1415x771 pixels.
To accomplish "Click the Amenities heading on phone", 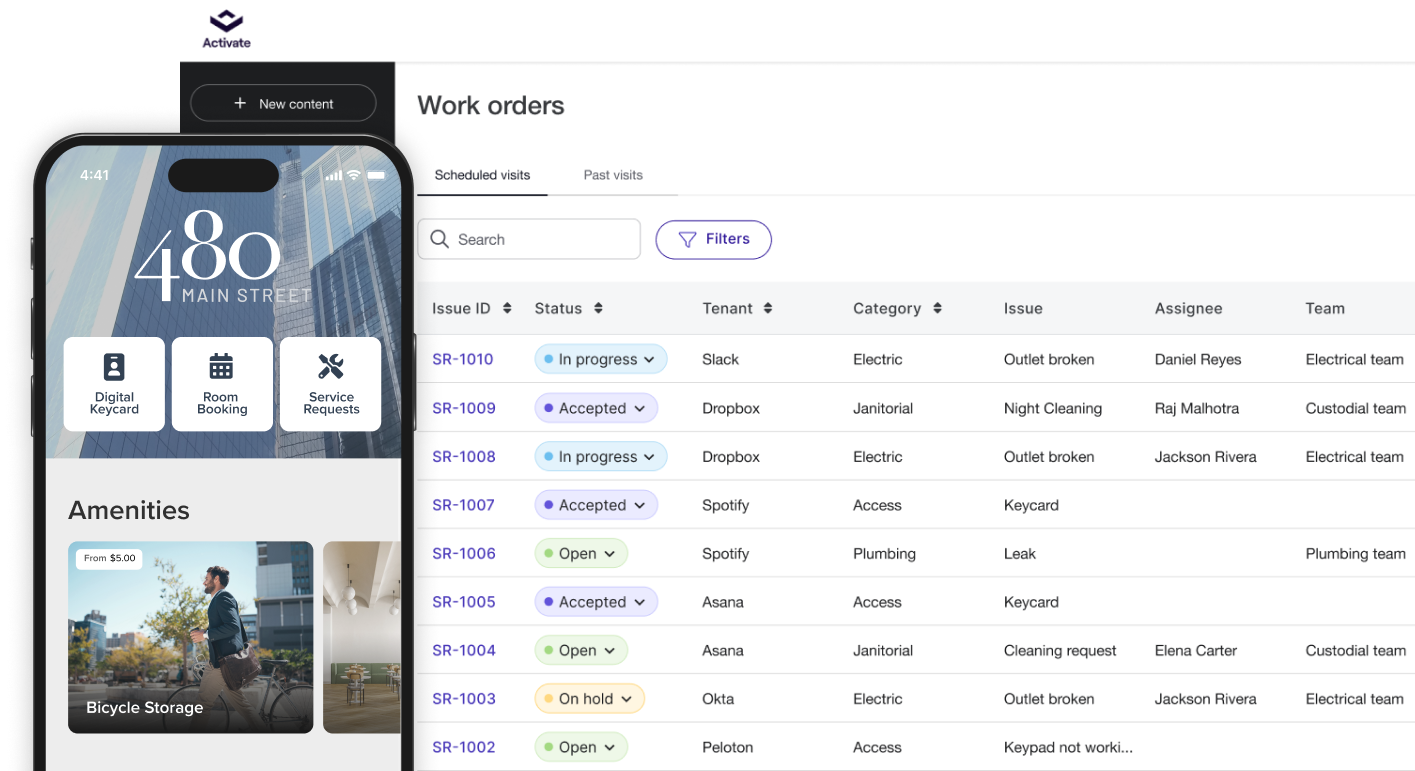I will click(129, 510).
